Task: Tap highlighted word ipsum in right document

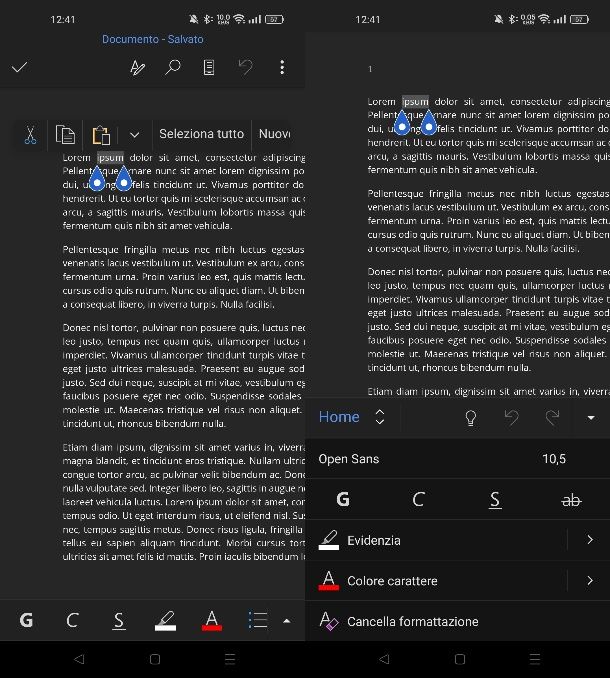Action: coord(415,102)
